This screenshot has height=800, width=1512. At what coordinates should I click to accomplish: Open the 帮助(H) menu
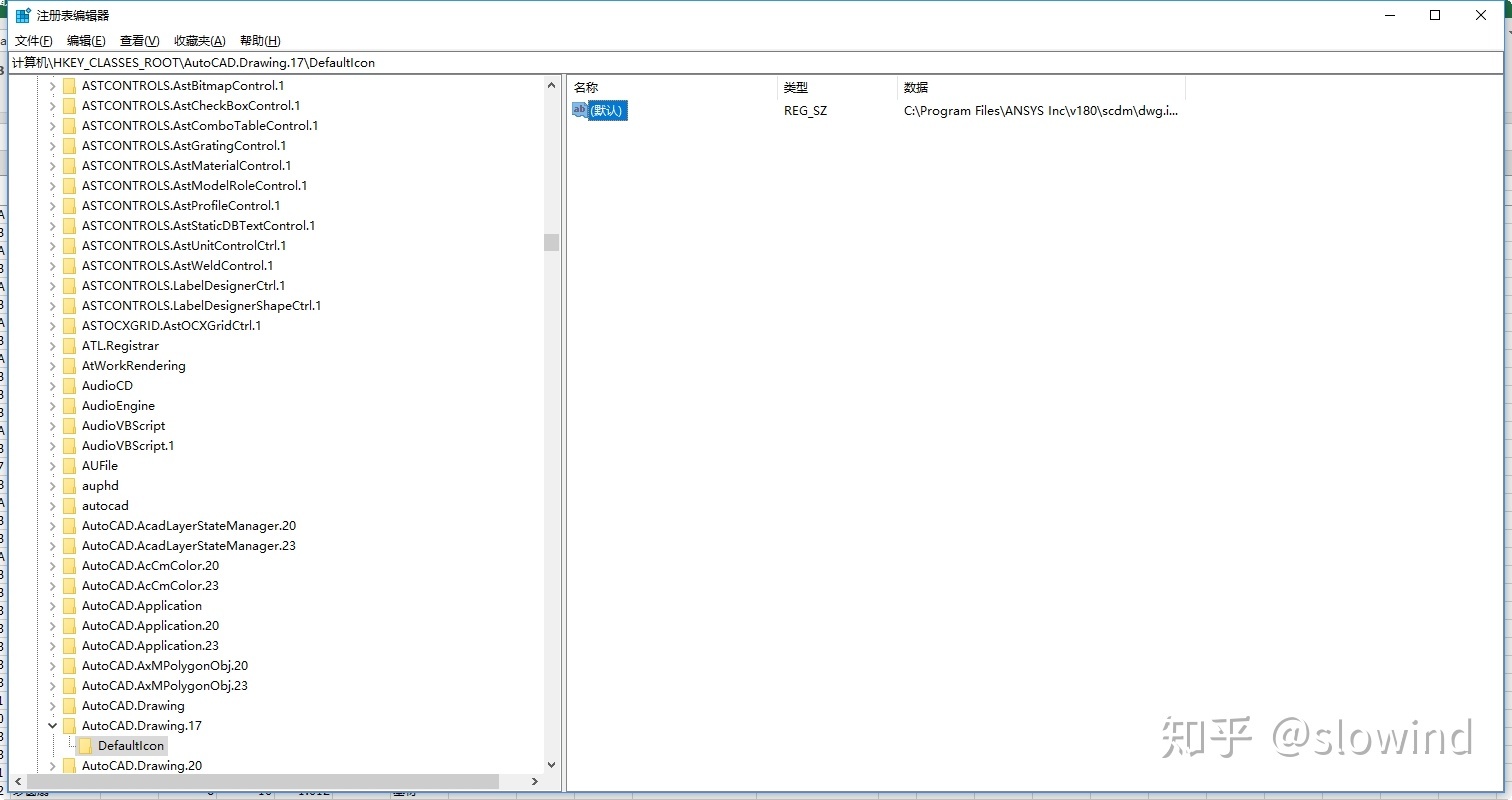coord(260,41)
